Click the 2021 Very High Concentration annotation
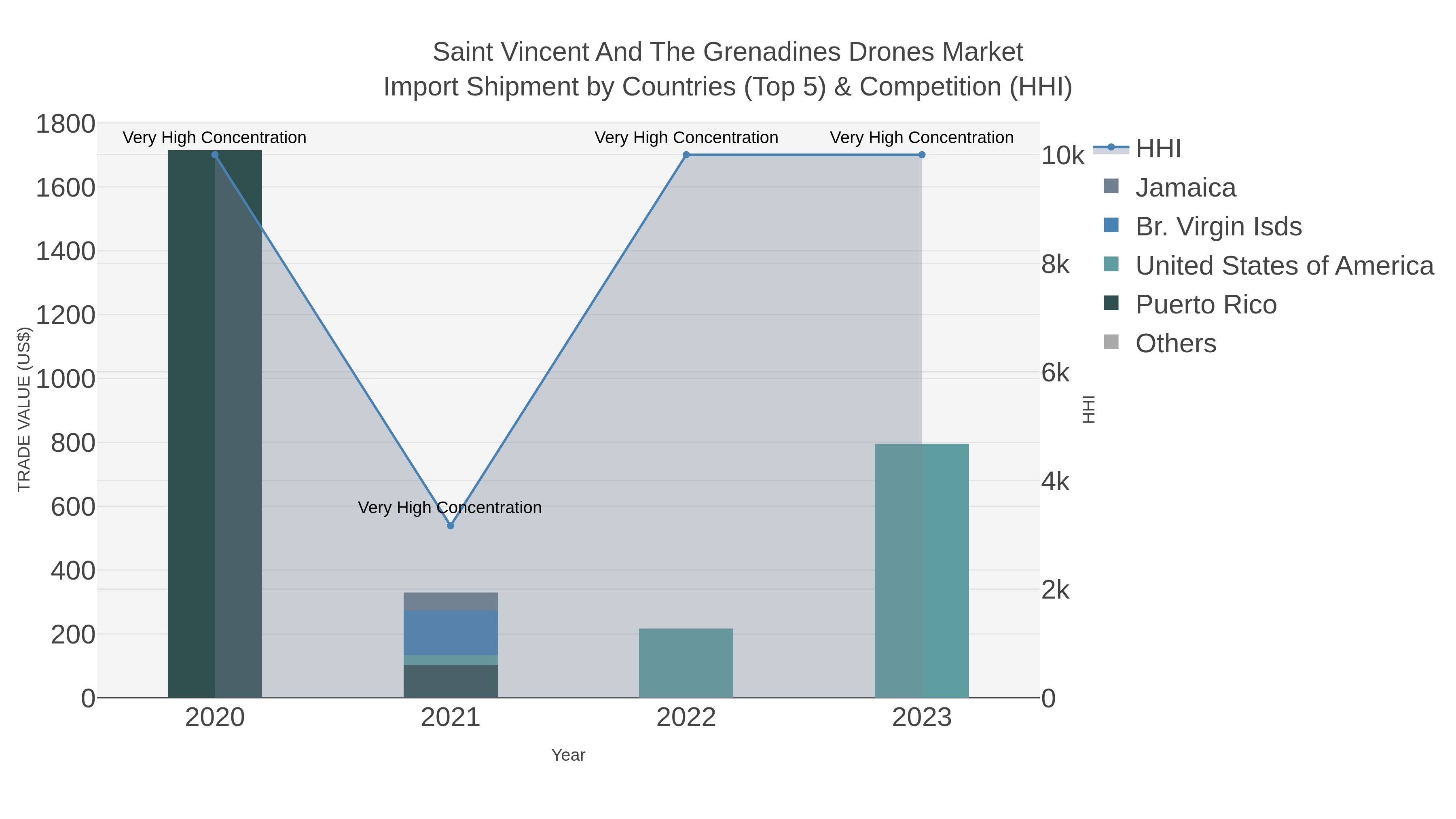 pyautogui.click(x=450, y=508)
